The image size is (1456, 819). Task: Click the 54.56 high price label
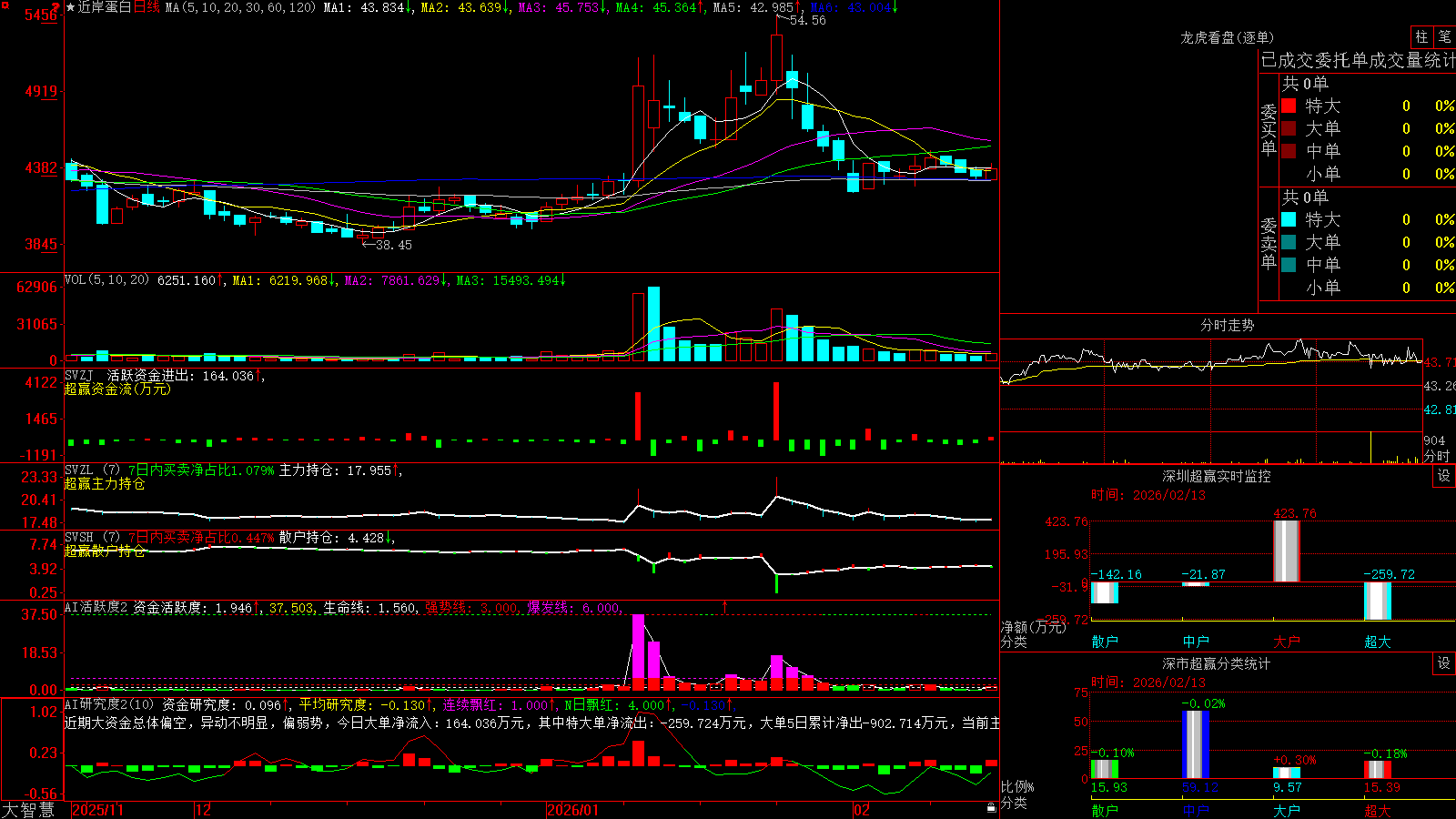(x=807, y=20)
